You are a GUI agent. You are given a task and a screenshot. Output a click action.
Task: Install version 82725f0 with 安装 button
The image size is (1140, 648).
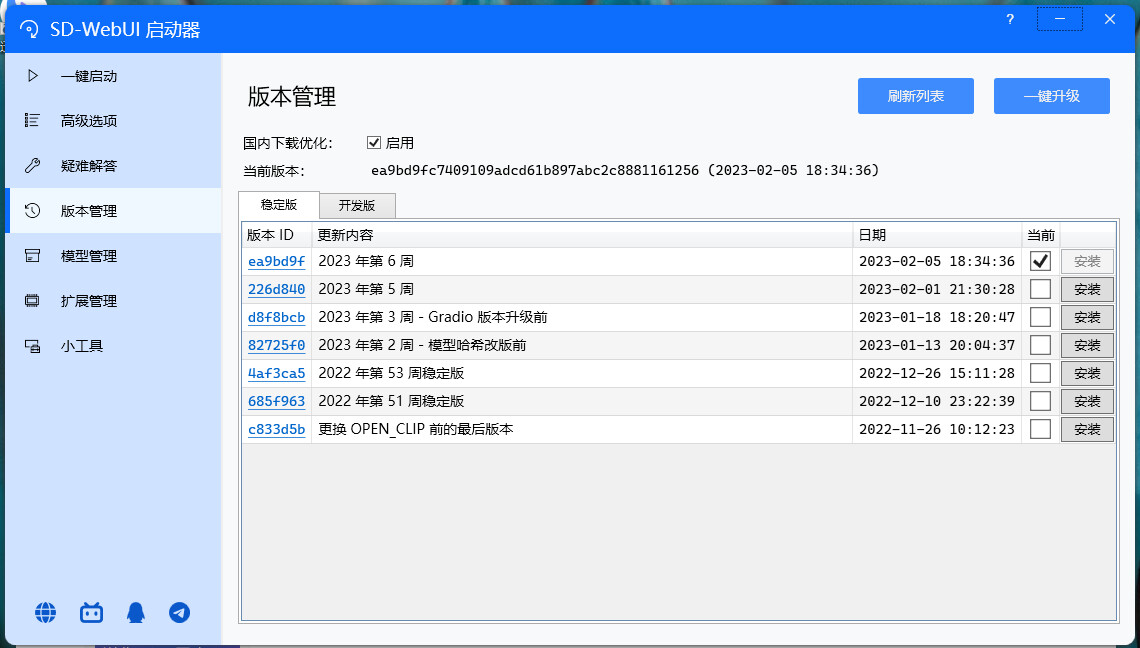(x=1087, y=345)
